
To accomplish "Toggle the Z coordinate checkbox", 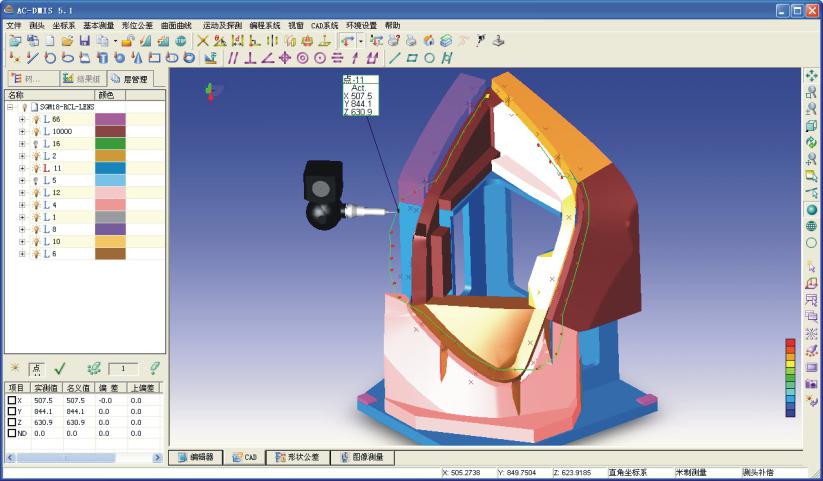I will point(13,422).
